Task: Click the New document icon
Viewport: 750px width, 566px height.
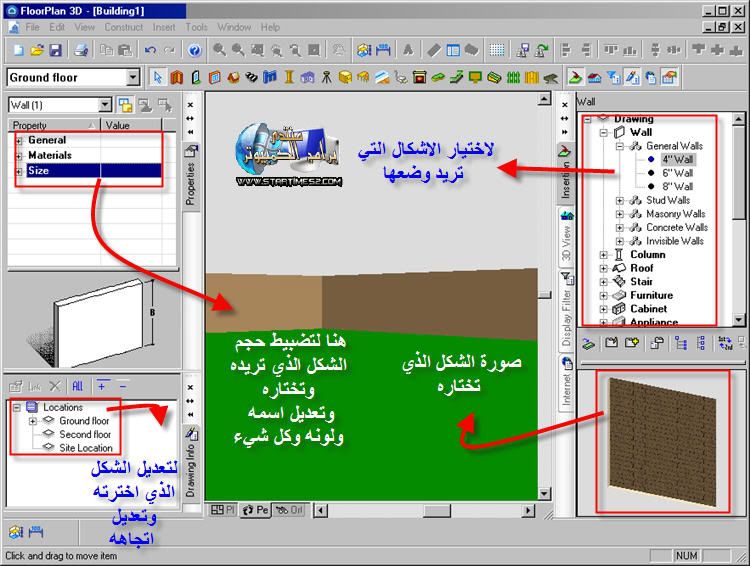Action: (18, 50)
